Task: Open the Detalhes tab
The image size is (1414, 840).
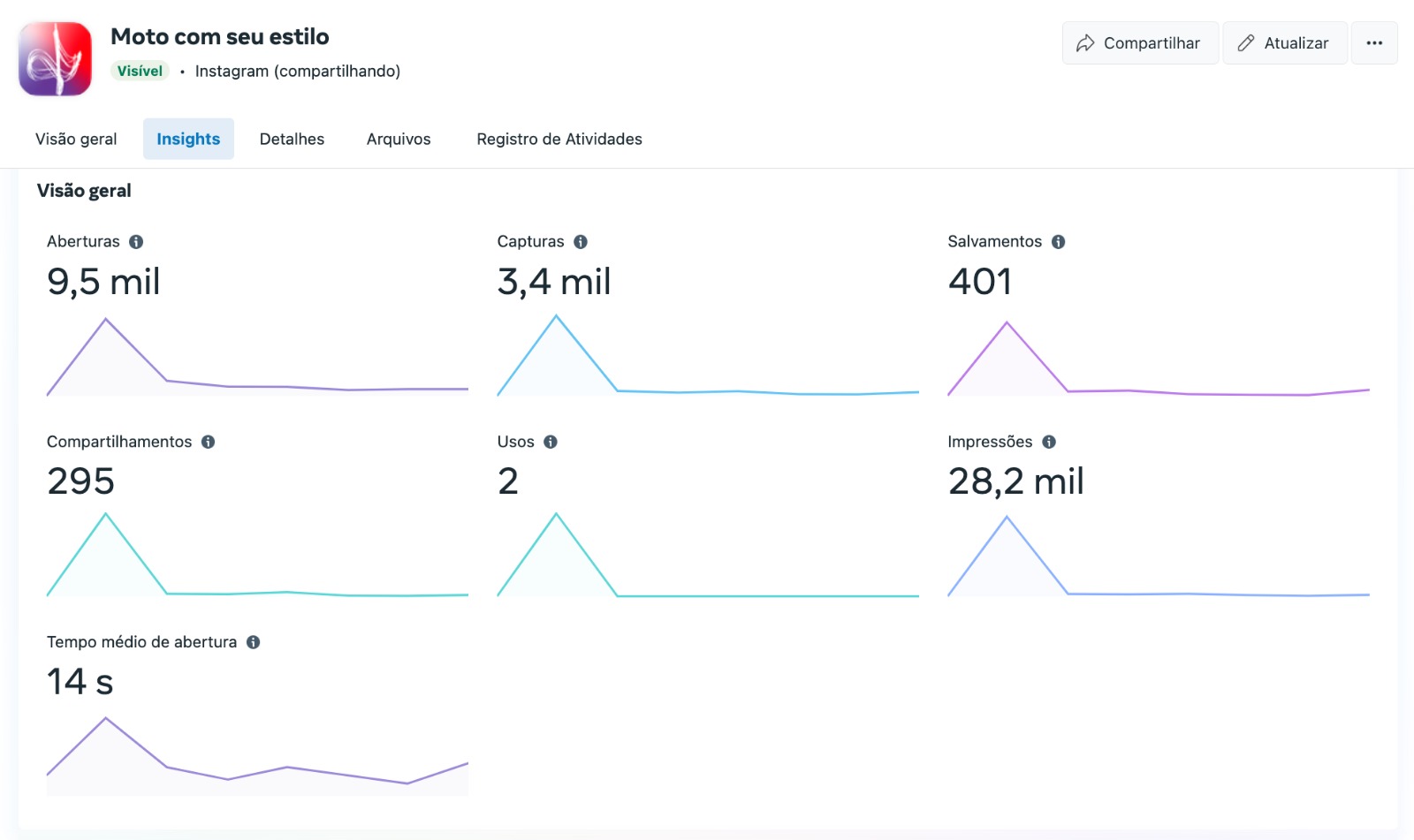Action: (292, 140)
